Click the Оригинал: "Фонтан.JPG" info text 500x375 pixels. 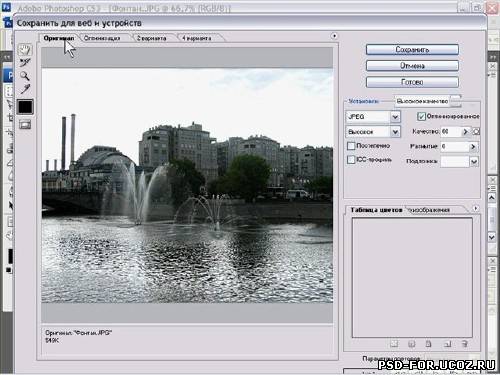point(79,333)
